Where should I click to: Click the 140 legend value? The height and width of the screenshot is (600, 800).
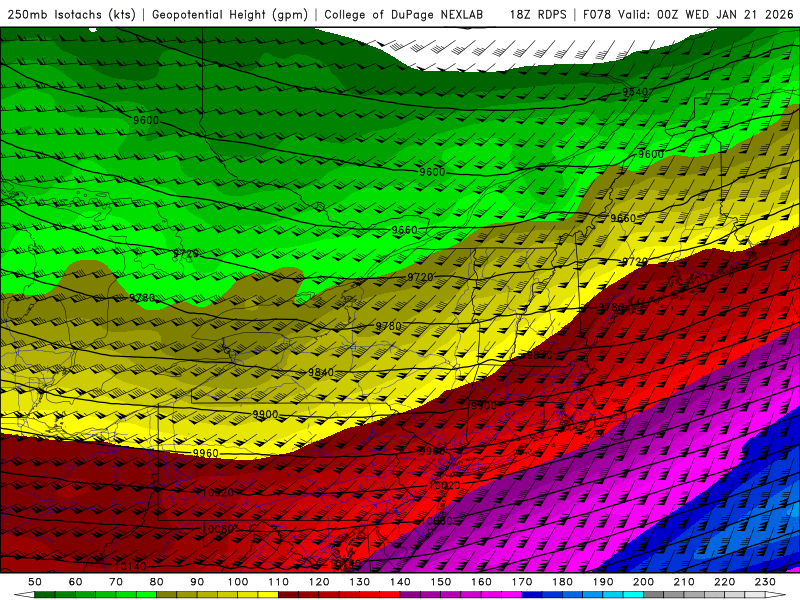[400, 582]
